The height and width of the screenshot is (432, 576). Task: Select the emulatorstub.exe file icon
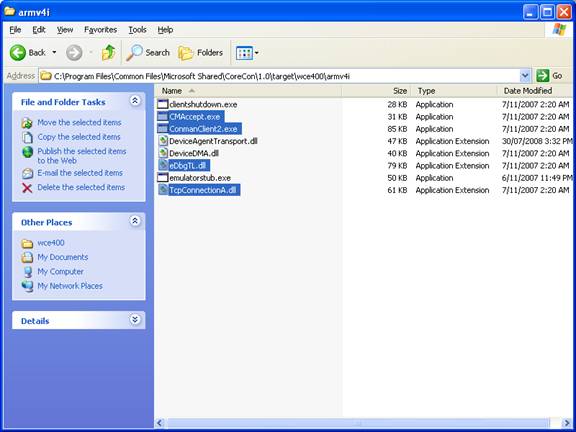coord(163,178)
